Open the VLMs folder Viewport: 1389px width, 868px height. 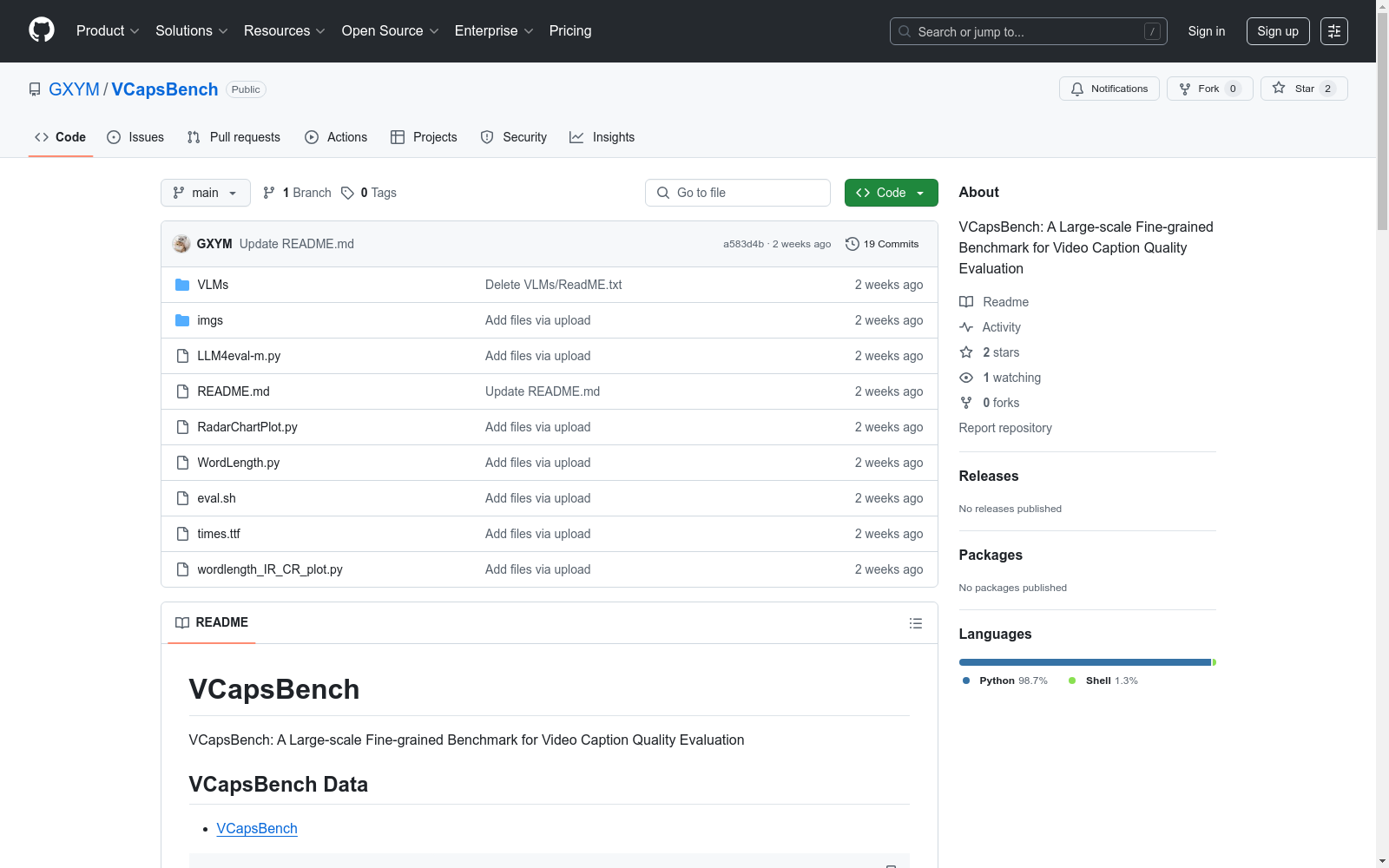(x=213, y=285)
